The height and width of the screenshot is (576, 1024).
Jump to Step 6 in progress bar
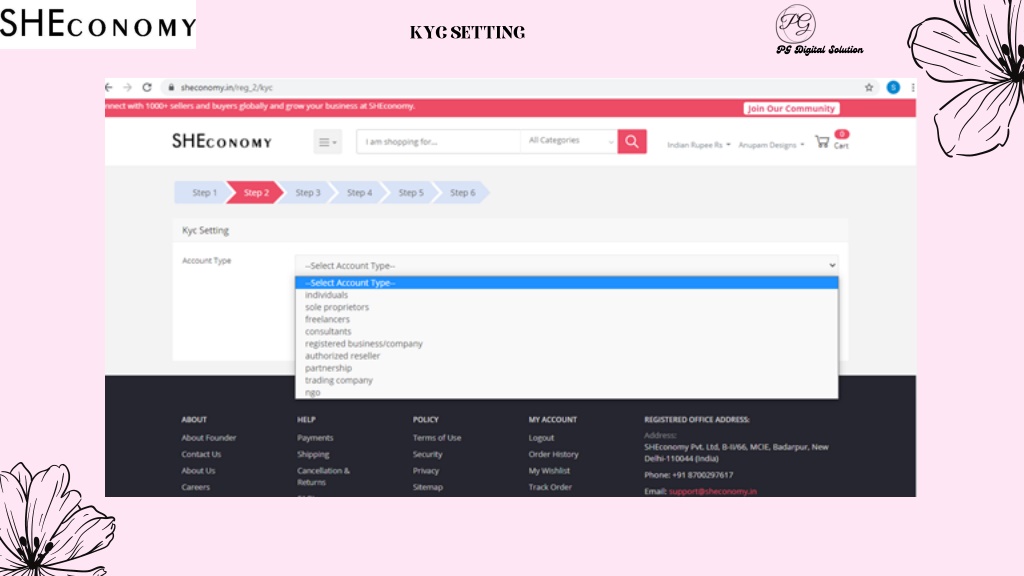tap(462, 193)
